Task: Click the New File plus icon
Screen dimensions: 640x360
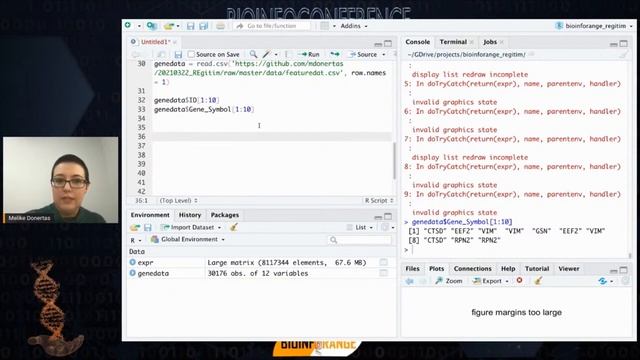Action: pos(128,25)
